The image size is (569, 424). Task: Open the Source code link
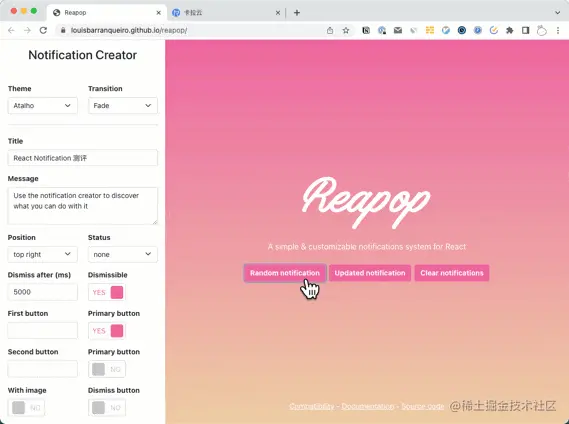coord(422,406)
